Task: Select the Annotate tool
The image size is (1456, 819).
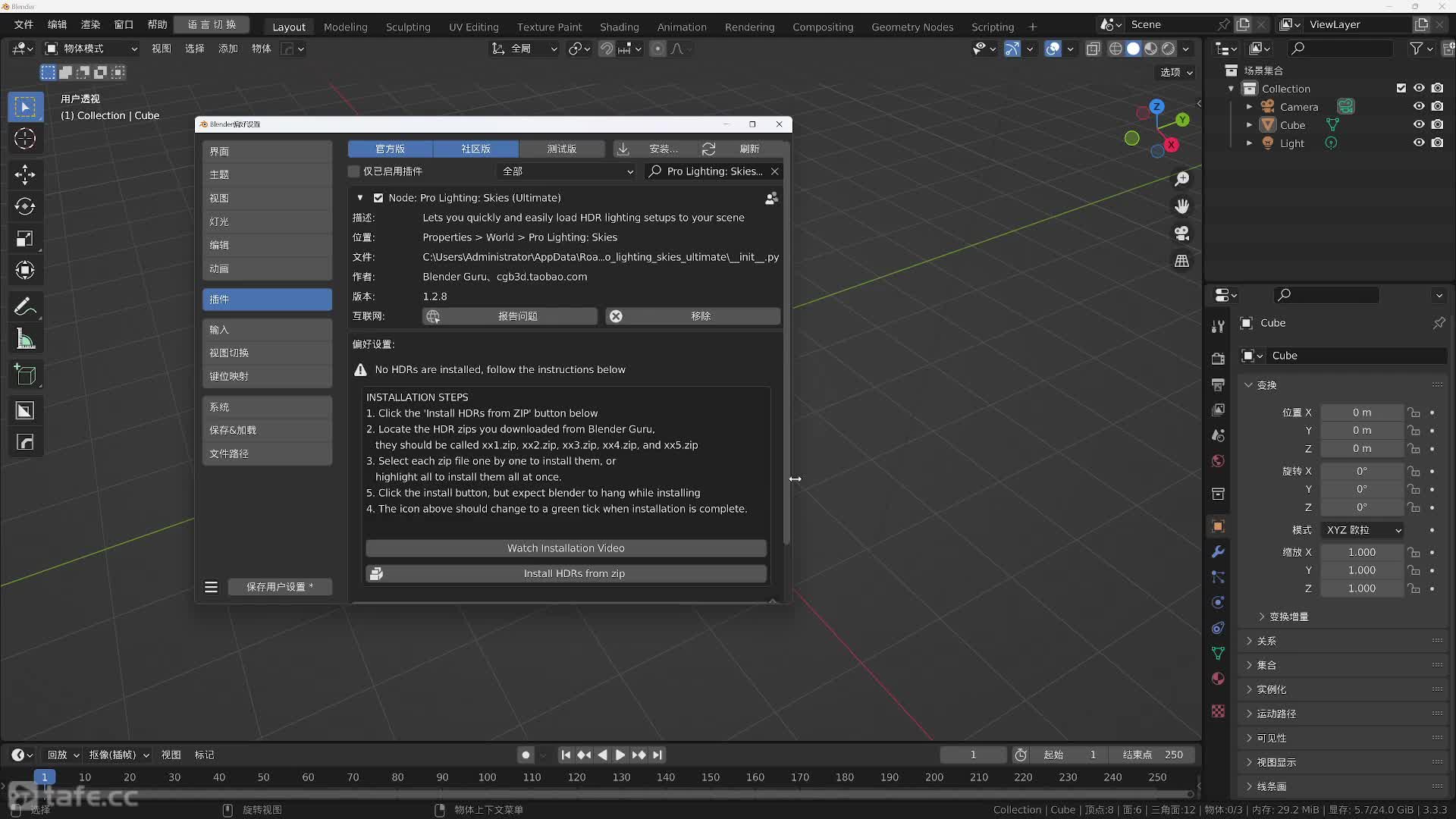Action: click(25, 306)
